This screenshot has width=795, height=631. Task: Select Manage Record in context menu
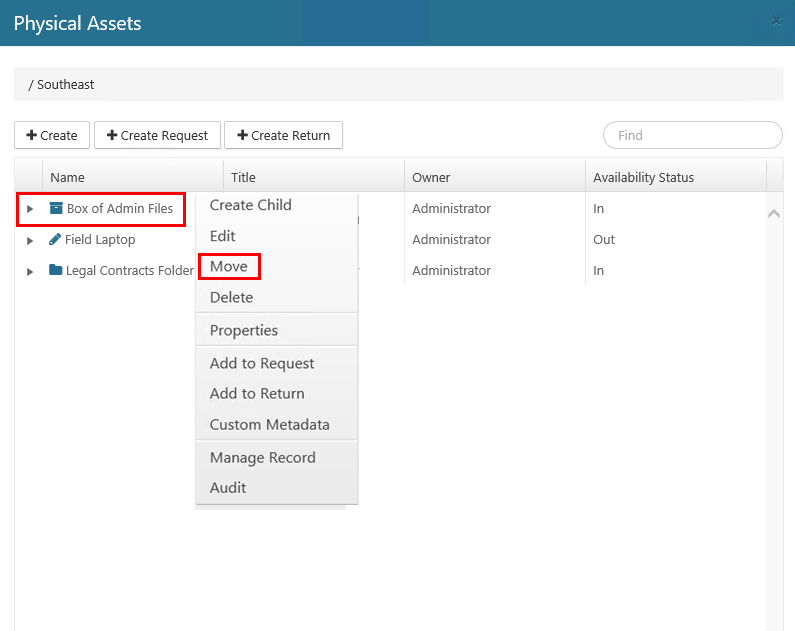click(262, 457)
